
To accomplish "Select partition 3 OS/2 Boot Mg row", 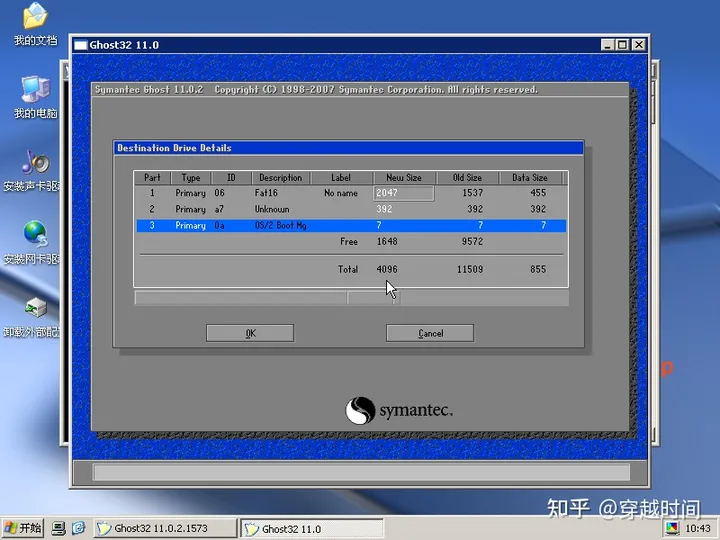I will [351, 225].
